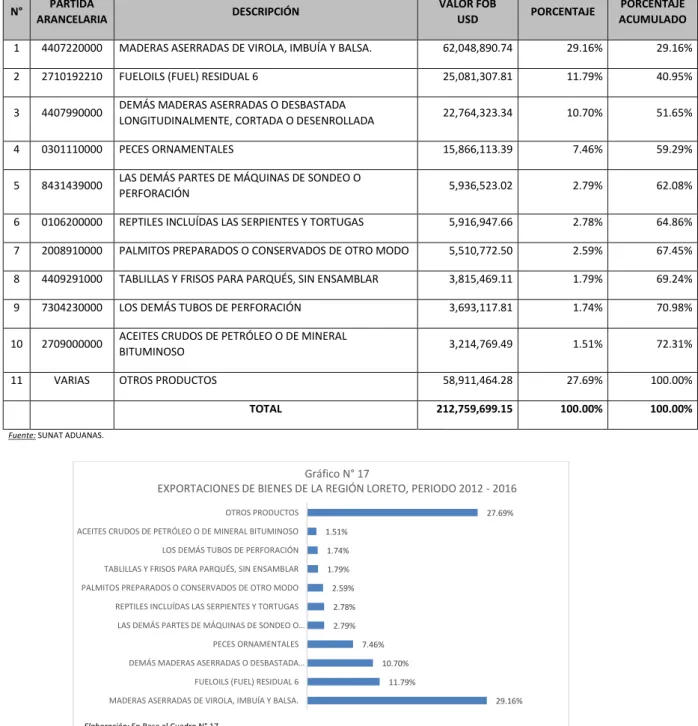Select the 3,693,117.81 value

tap(480, 308)
